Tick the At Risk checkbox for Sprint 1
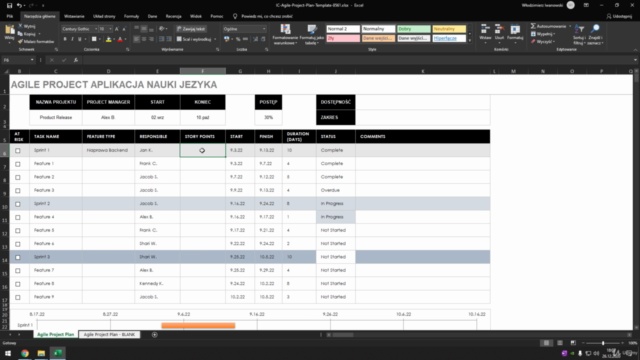Image resolution: width=640 pixels, height=360 pixels. (18, 151)
